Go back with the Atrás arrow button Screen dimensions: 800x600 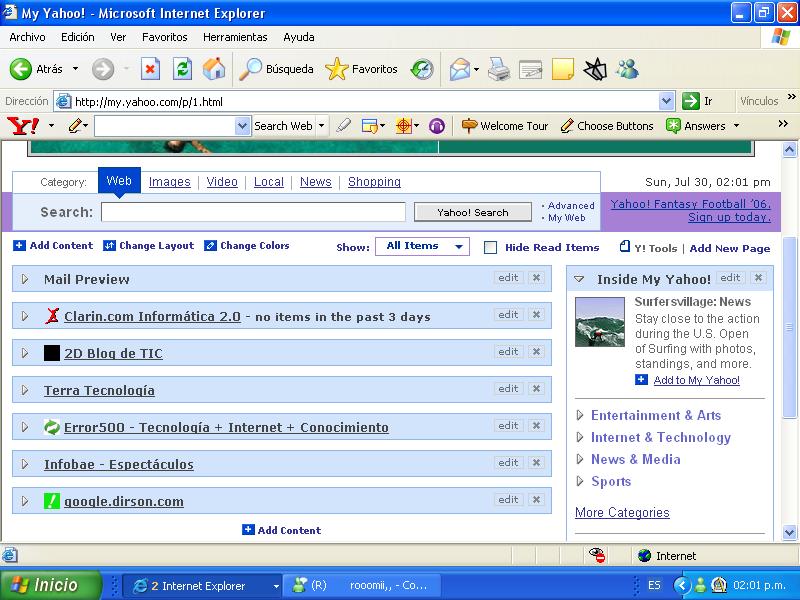click(36, 69)
